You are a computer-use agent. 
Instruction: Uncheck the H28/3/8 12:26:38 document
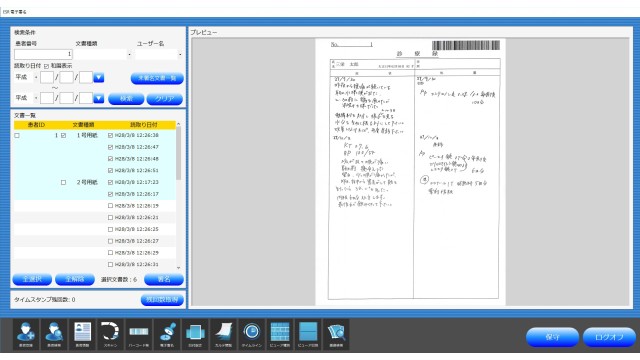click(x=110, y=136)
